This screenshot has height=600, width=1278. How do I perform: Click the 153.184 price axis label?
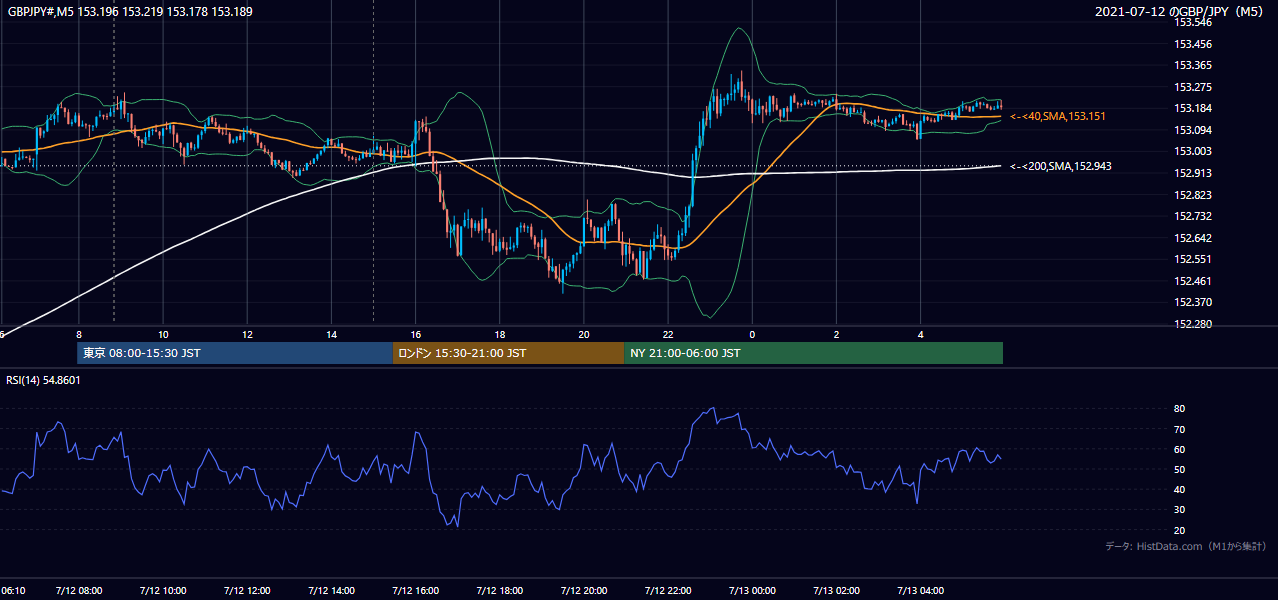[x=1193, y=108]
